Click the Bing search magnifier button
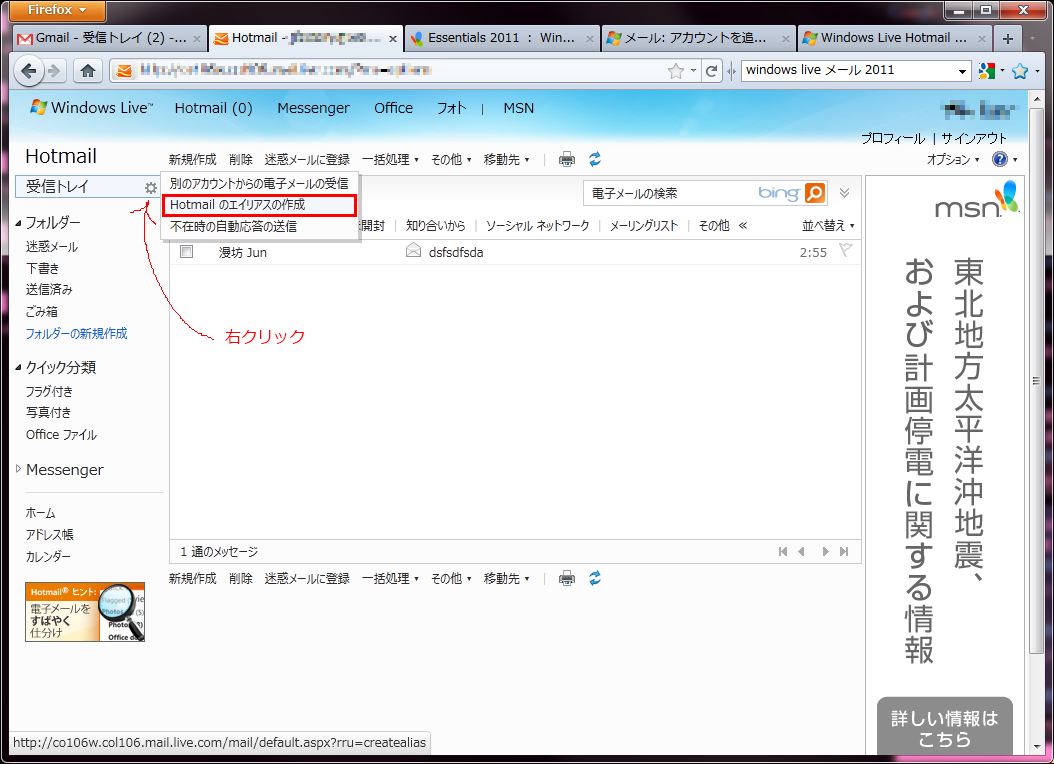Image resolution: width=1054 pixels, height=764 pixels. point(814,193)
